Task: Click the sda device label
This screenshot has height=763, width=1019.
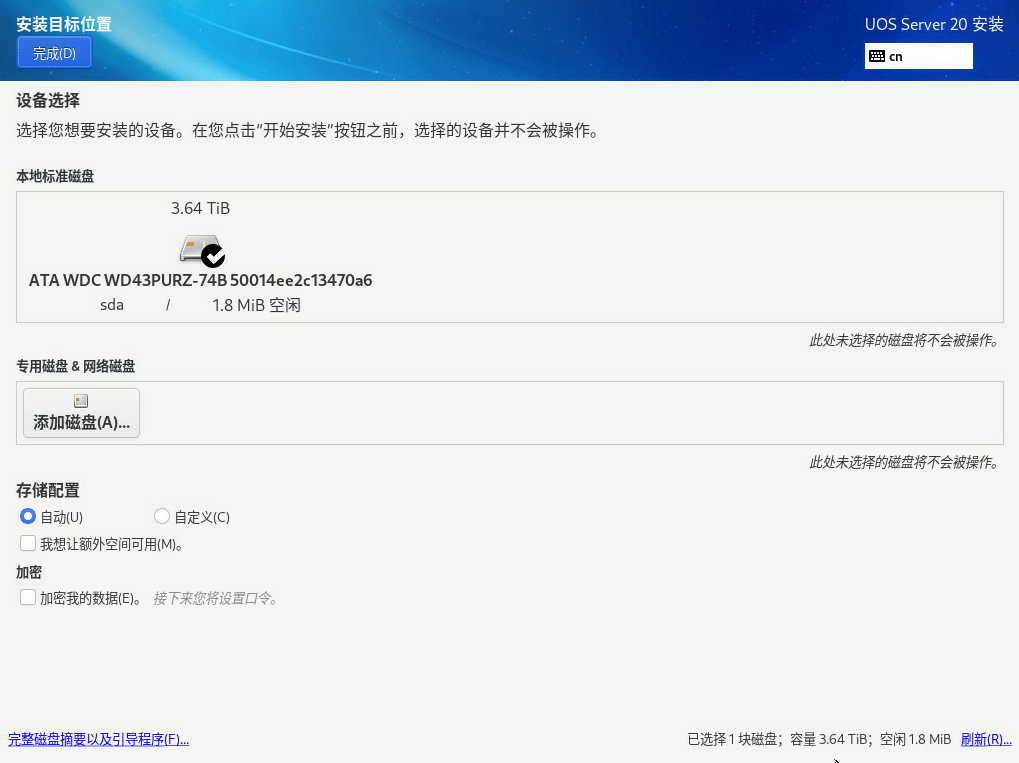Action: 112,305
